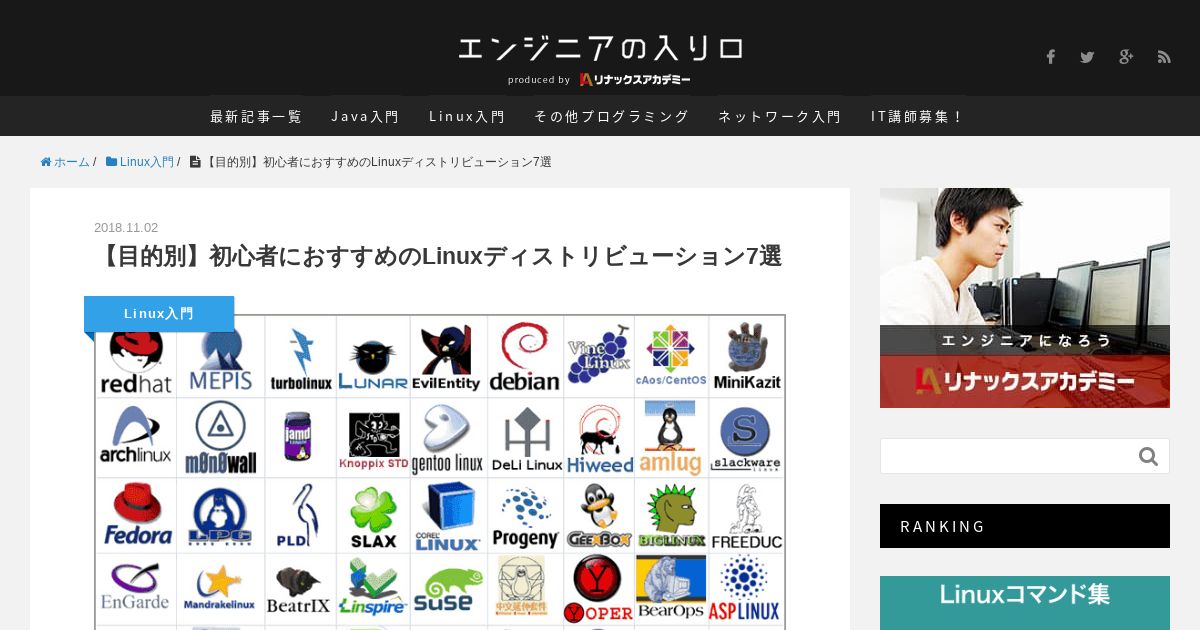This screenshot has width=1200, height=630.
Task: Click the date 2018.11.02
Action: (126, 228)
